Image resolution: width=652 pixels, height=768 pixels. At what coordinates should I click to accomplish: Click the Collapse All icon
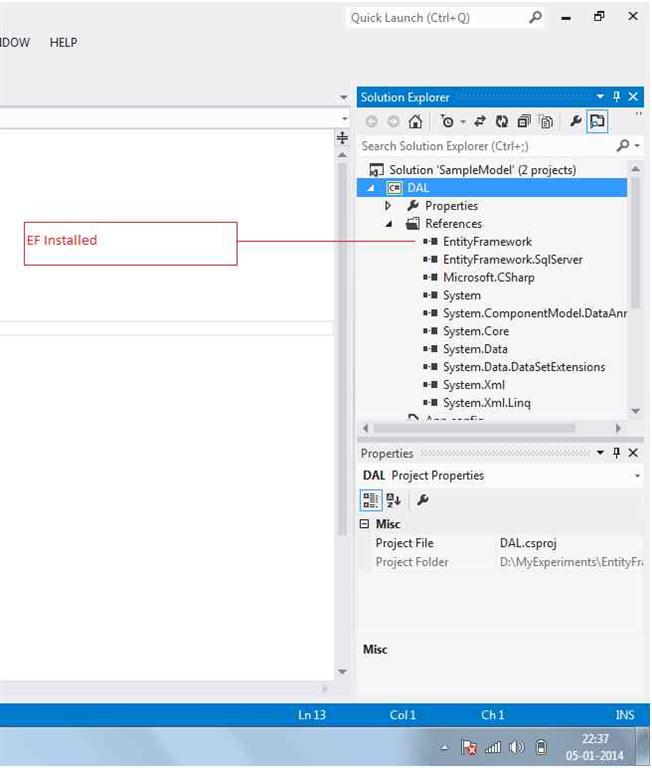pyautogui.click(x=524, y=121)
